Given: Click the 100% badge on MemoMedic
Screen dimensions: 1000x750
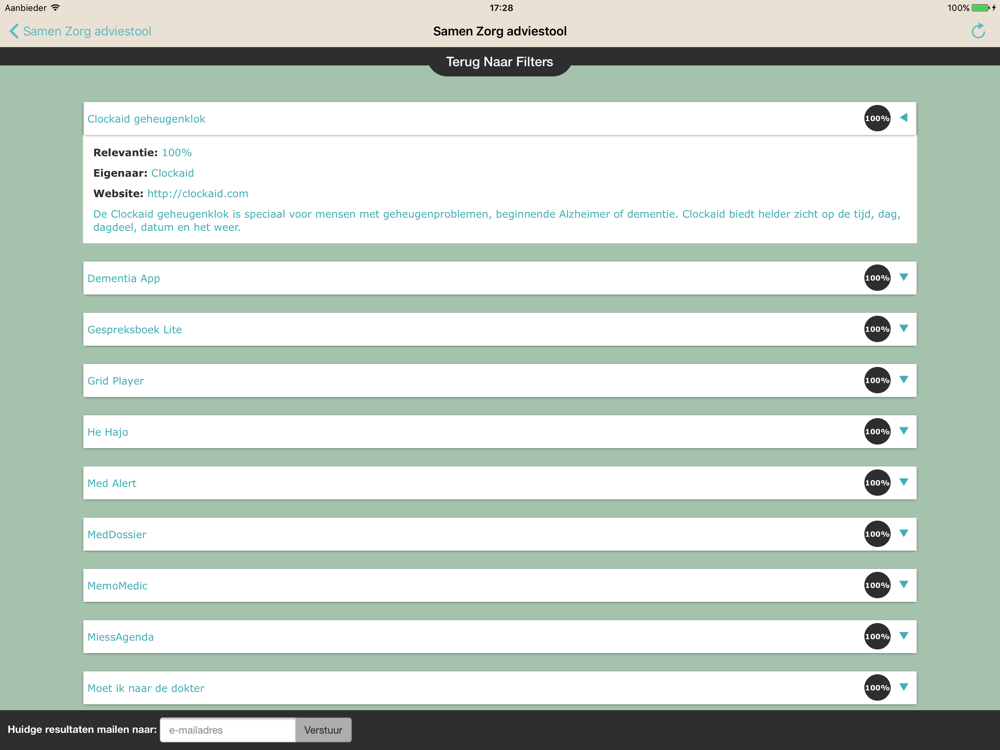Looking at the screenshot, I should click(877, 585).
